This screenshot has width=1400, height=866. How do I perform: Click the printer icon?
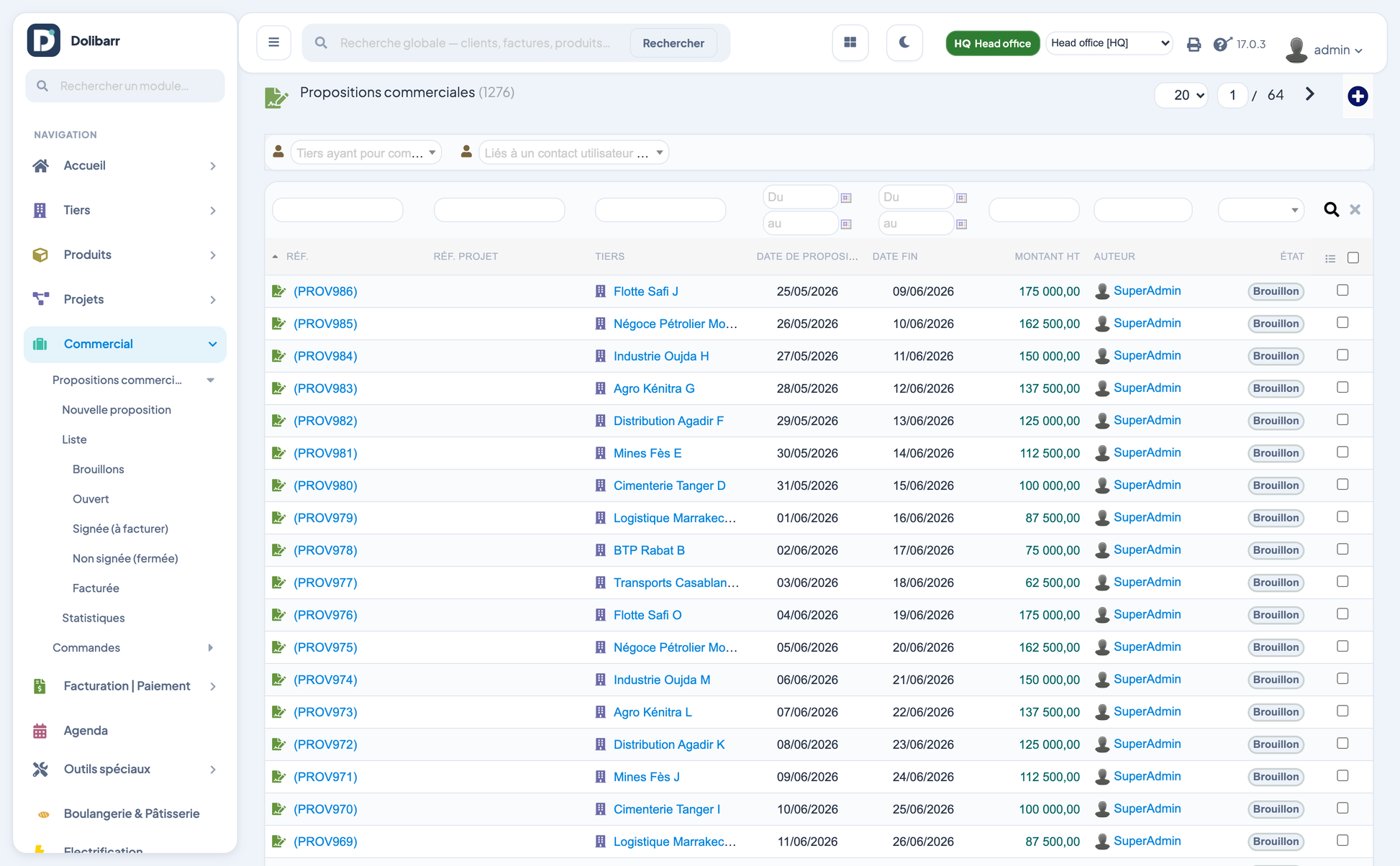tap(1194, 44)
